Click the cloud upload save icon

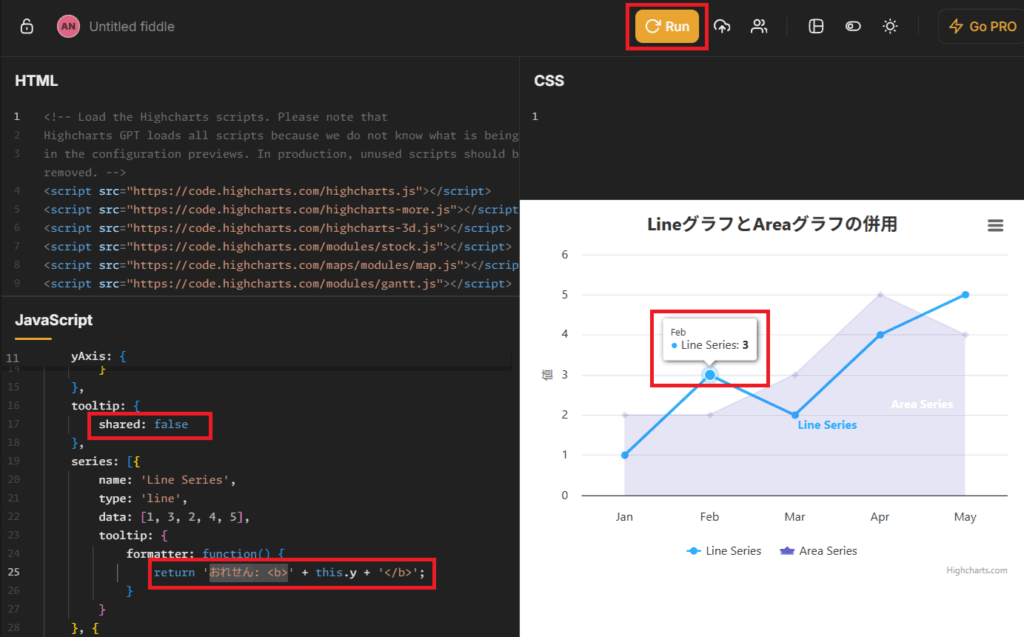(722, 27)
